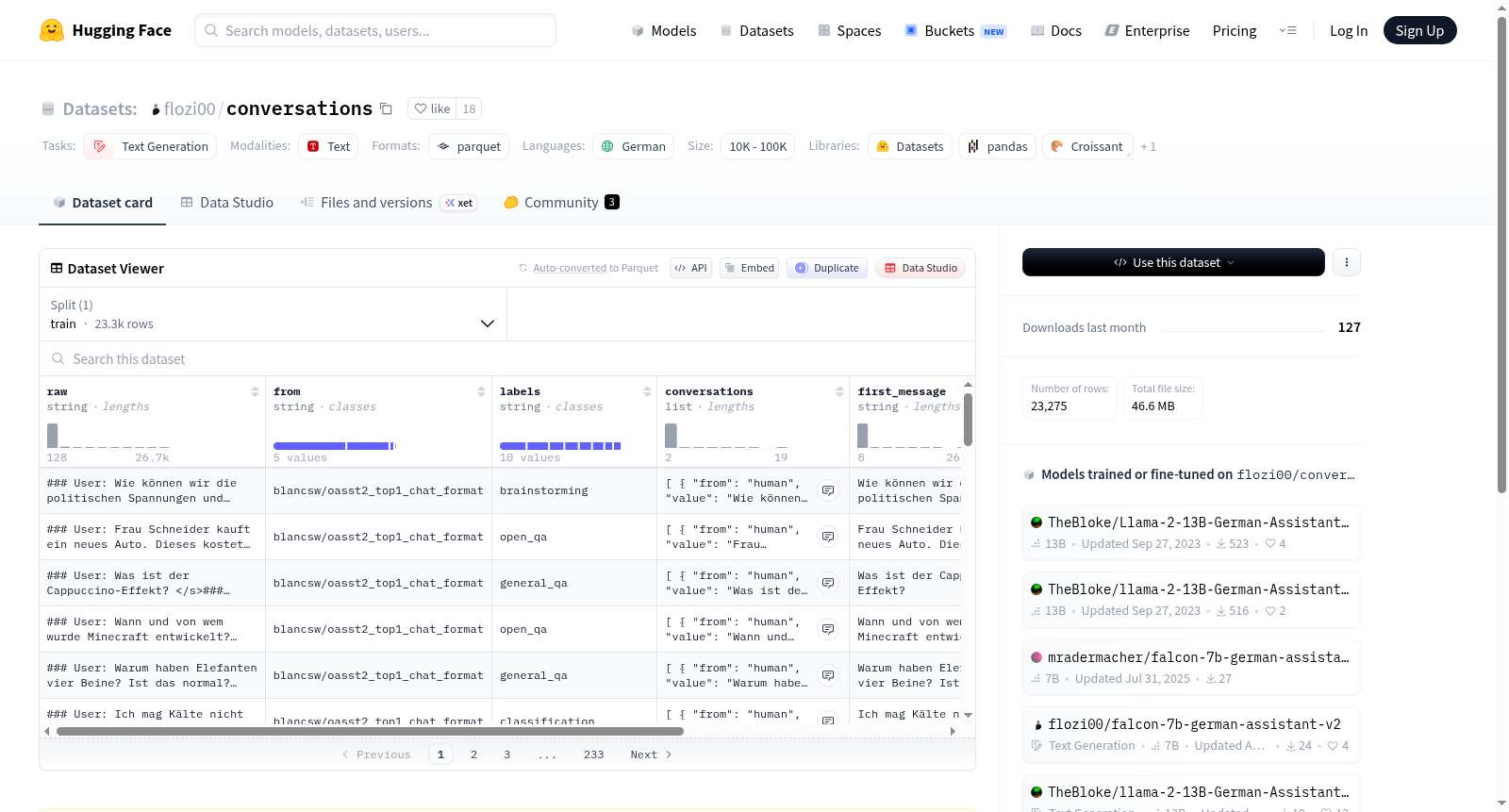The height and width of the screenshot is (812, 1509).
Task: Open the API button in Dataset Viewer
Action: [690, 268]
